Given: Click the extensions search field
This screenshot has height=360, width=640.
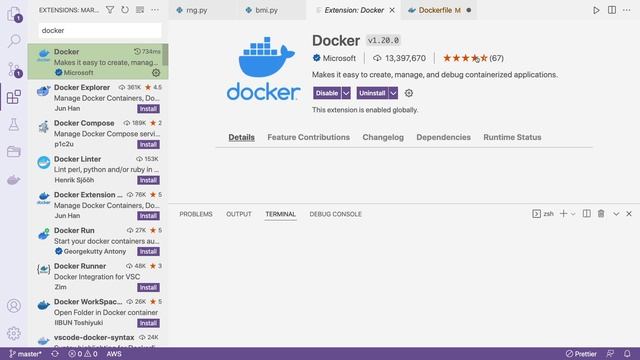Looking at the screenshot, I should [x=100, y=31].
